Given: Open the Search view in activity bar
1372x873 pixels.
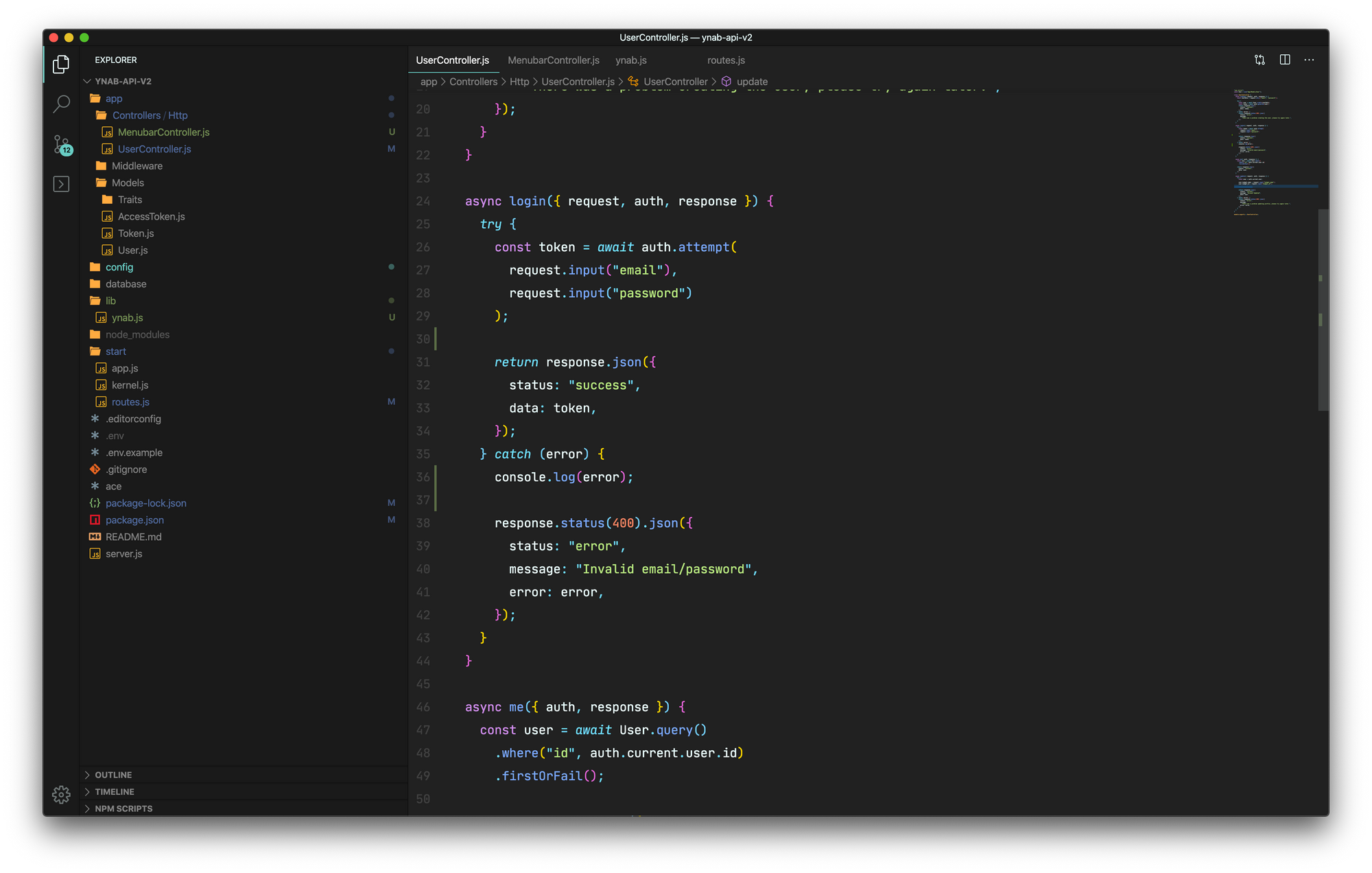Looking at the screenshot, I should click(x=61, y=104).
